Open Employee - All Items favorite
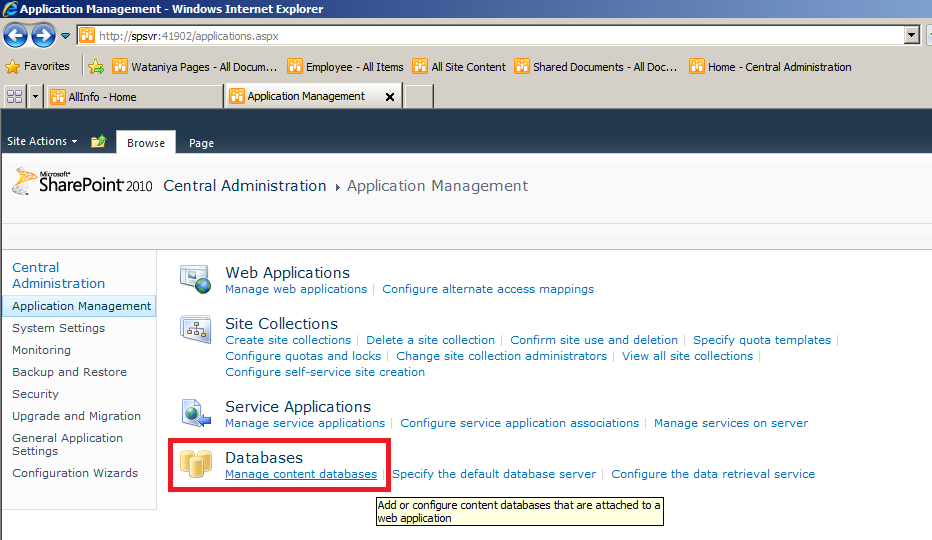932x540 pixels. pos(345,67)
